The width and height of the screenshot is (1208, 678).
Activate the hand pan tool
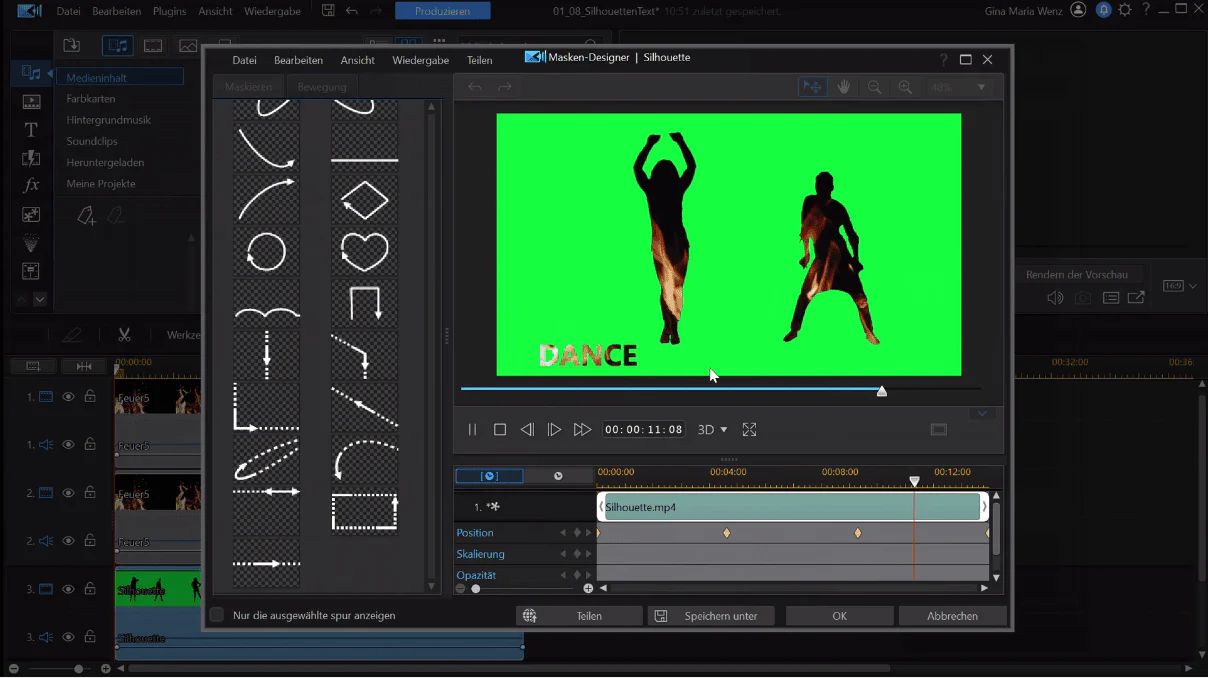pyautogui.click(x=843, y=87)
